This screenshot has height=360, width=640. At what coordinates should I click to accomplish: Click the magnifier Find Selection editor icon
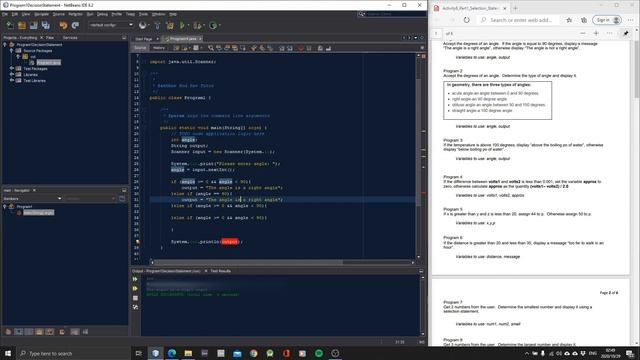tap(211, 48)
